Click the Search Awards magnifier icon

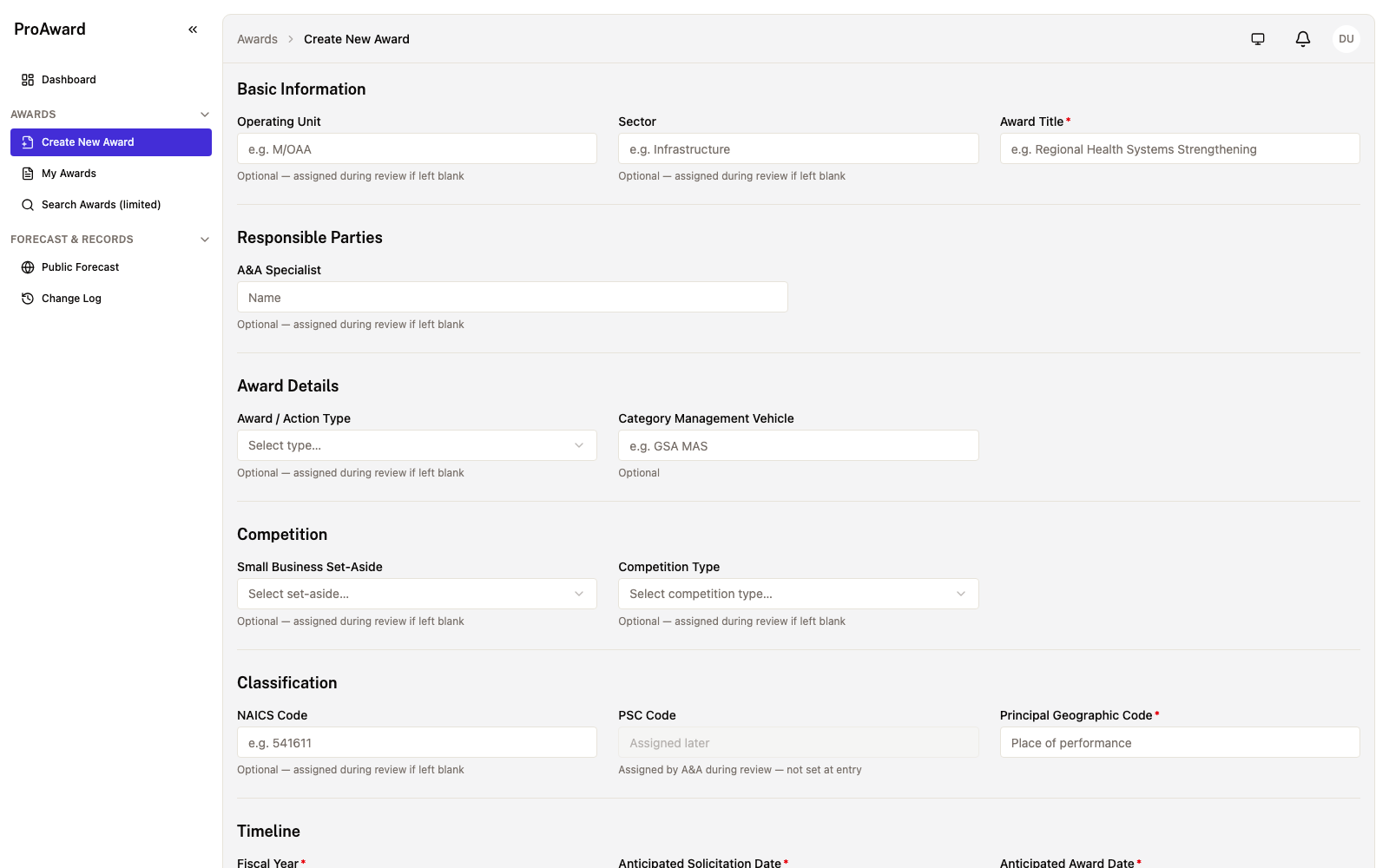point(28,205)
